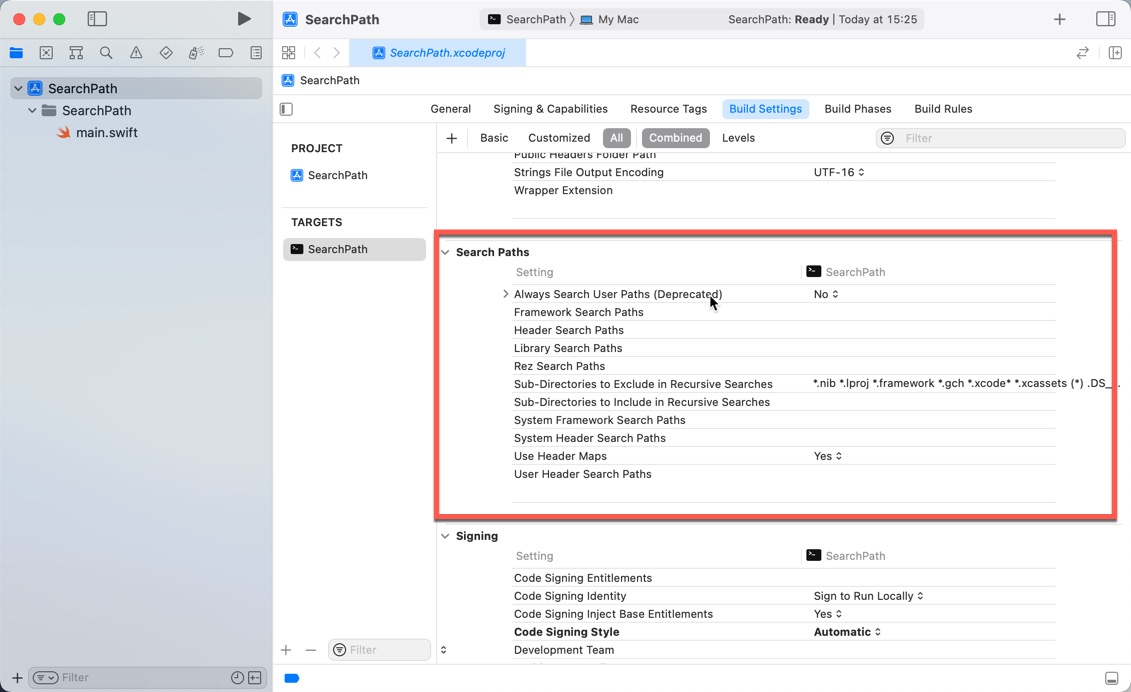1131x692 pixels.
Task: Change Code Signing Identity popup
Action: pos(868,596)
